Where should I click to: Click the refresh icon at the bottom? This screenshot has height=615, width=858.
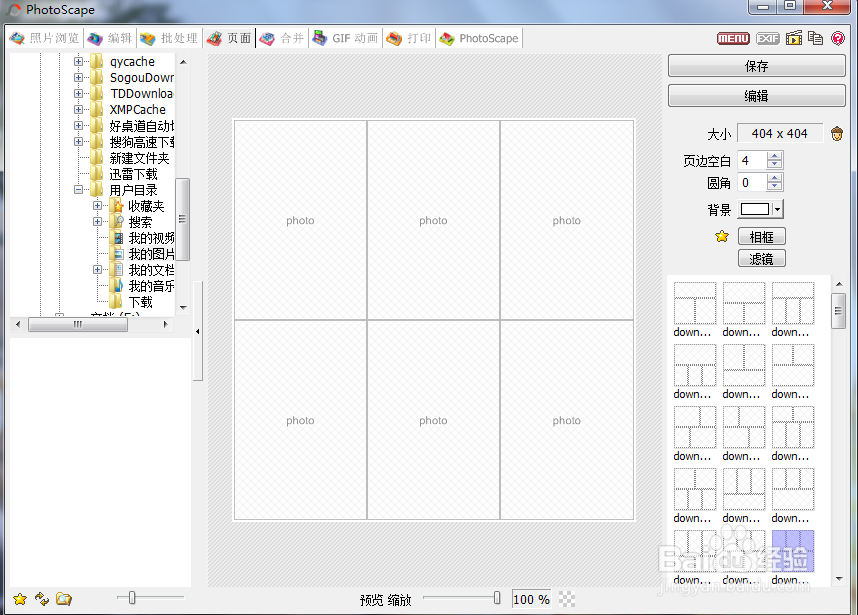coord(41,598)
